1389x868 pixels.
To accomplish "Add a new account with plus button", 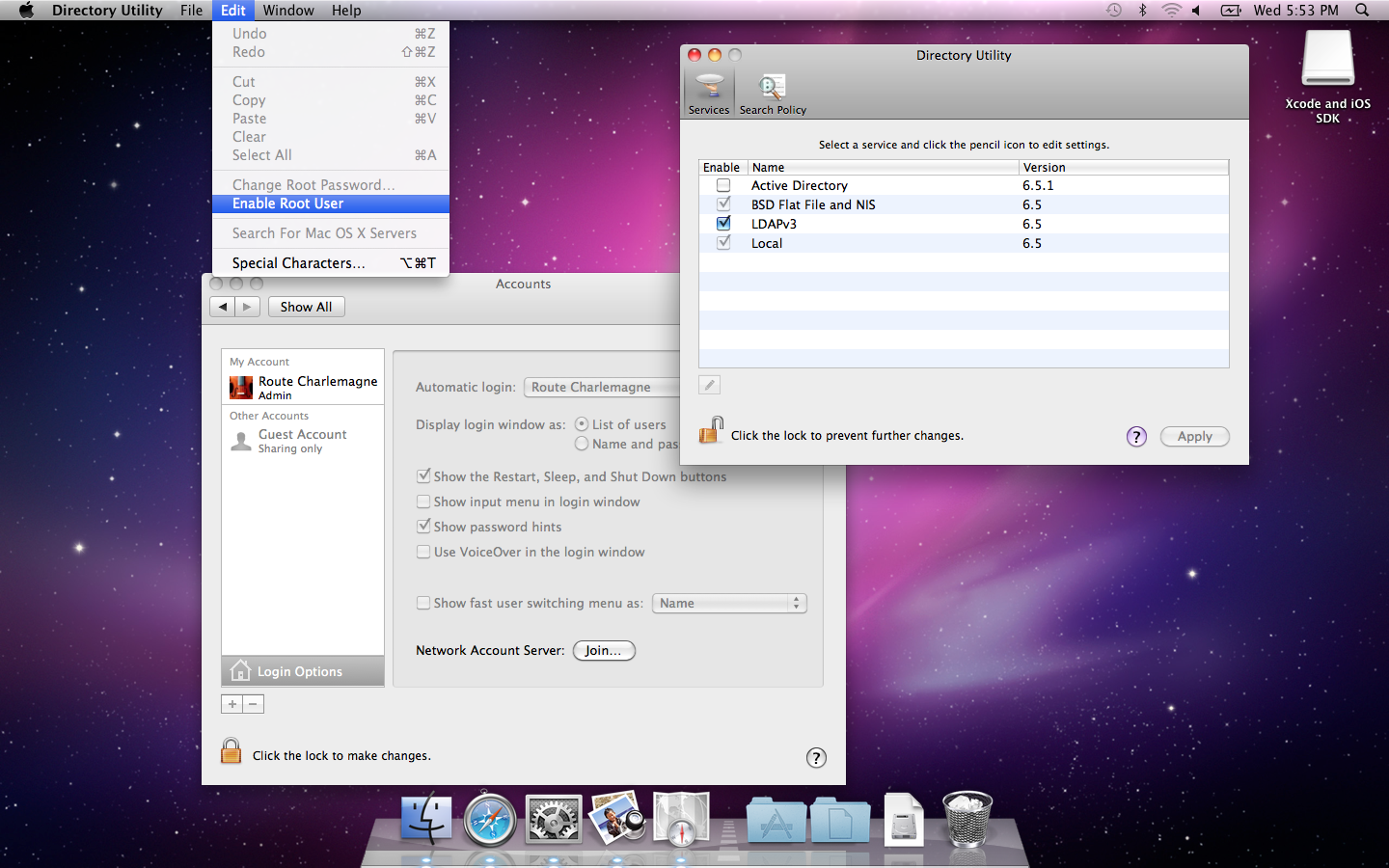I will pyautogui.click(x=231, y=704).
